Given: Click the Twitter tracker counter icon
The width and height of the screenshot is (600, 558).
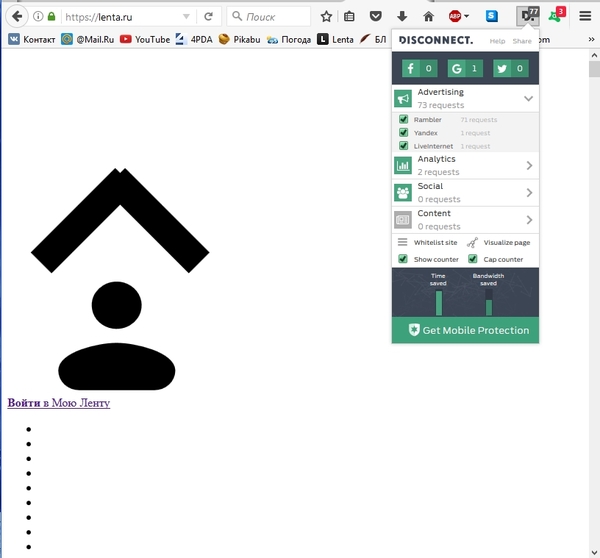Looking at the screenshot, I should pos(502,69).
